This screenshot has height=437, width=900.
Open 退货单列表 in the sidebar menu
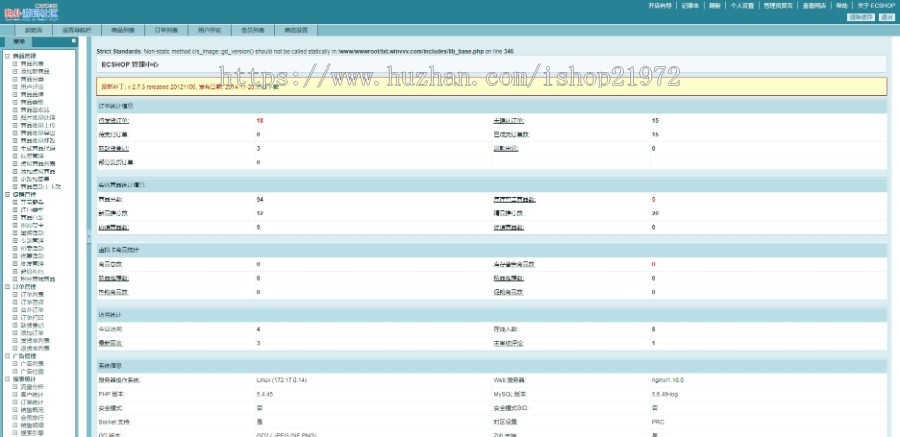pos(34,348)
